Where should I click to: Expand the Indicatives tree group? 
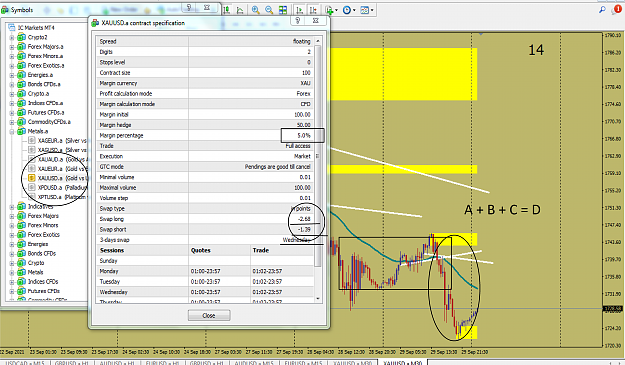tap(12, 207)
